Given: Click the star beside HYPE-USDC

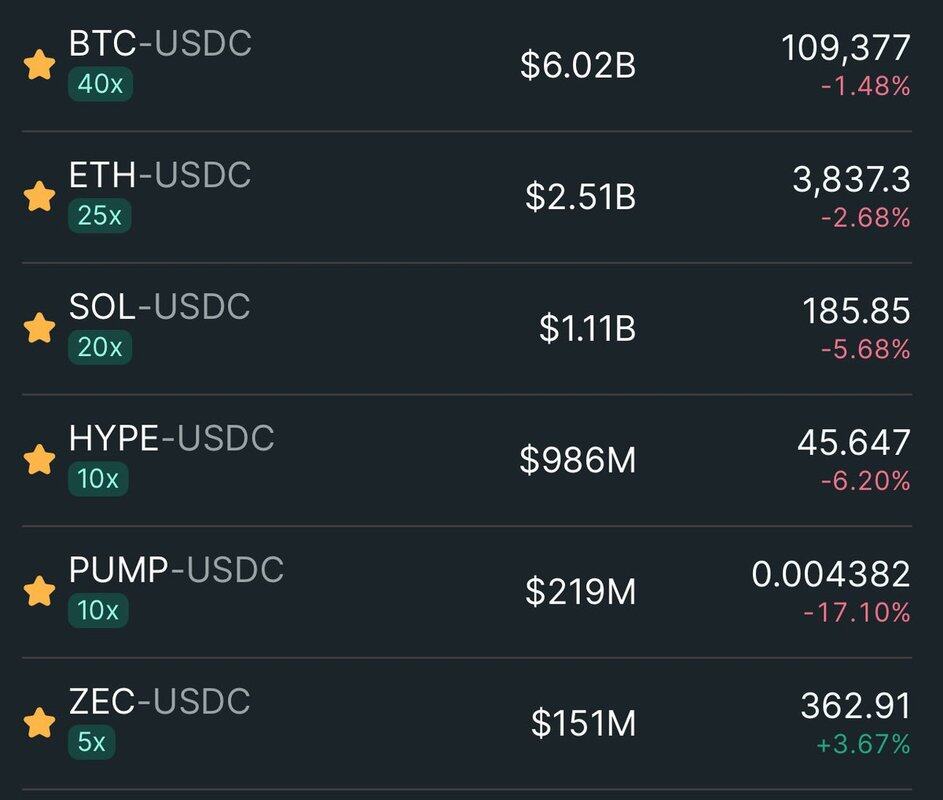Looking at the screenshot, I should tap(39, 460).
